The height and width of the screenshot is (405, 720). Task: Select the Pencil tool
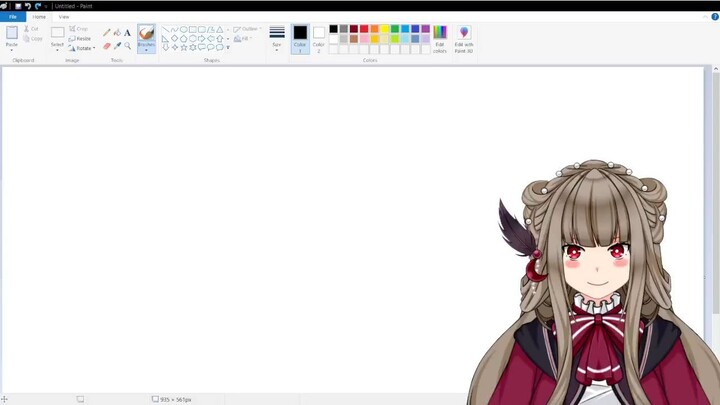click(x=107, y=33)
